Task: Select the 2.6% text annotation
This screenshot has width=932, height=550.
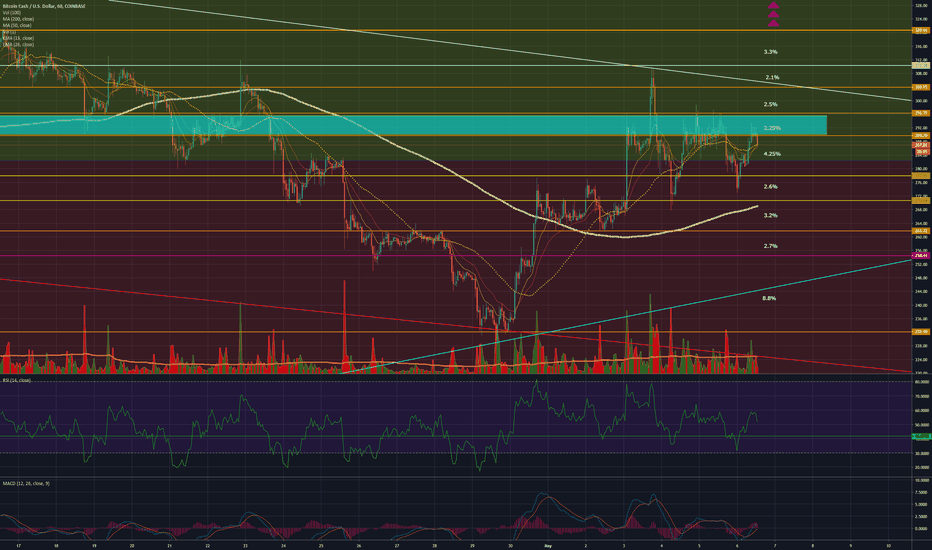Action: [770, 187]
